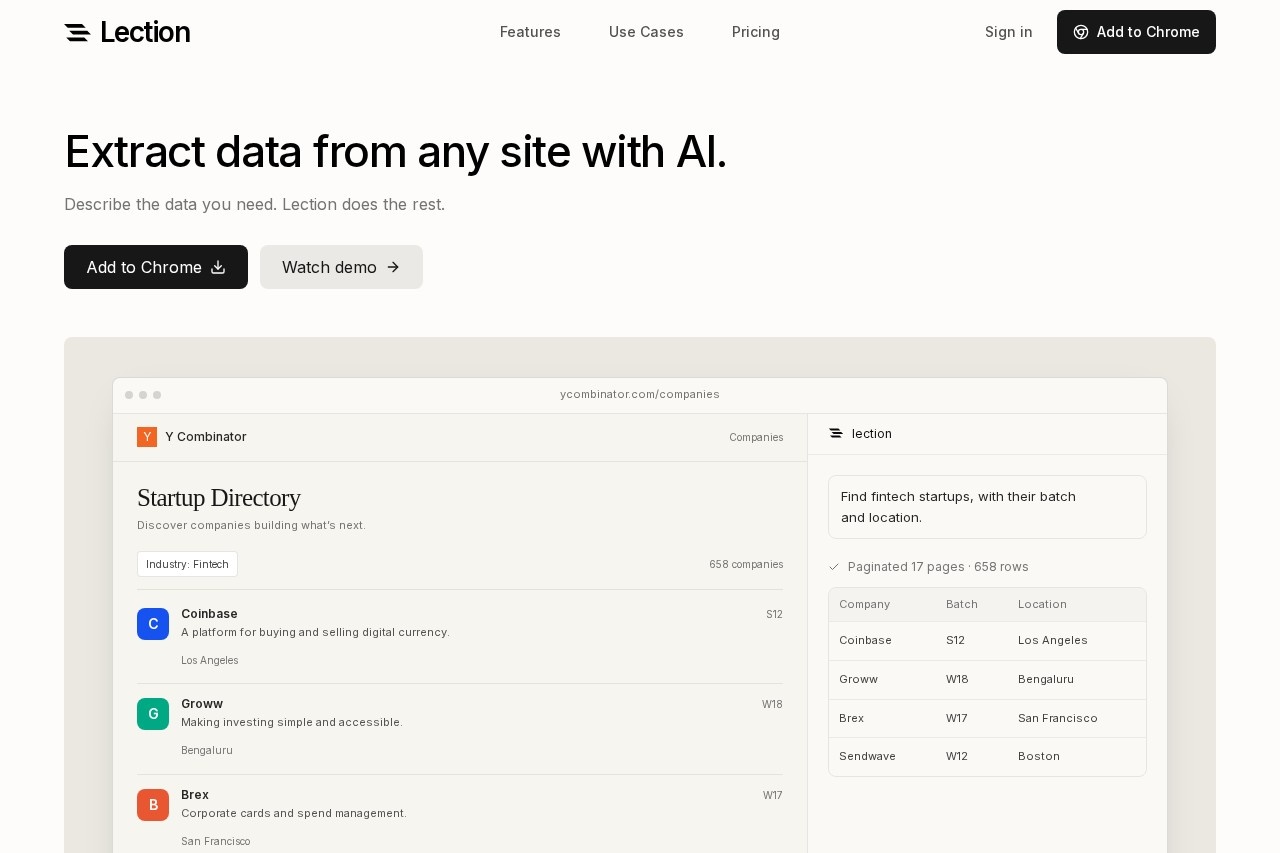Click the orange Y Combinator logo

pyautogui.click(x=147, y=437)
